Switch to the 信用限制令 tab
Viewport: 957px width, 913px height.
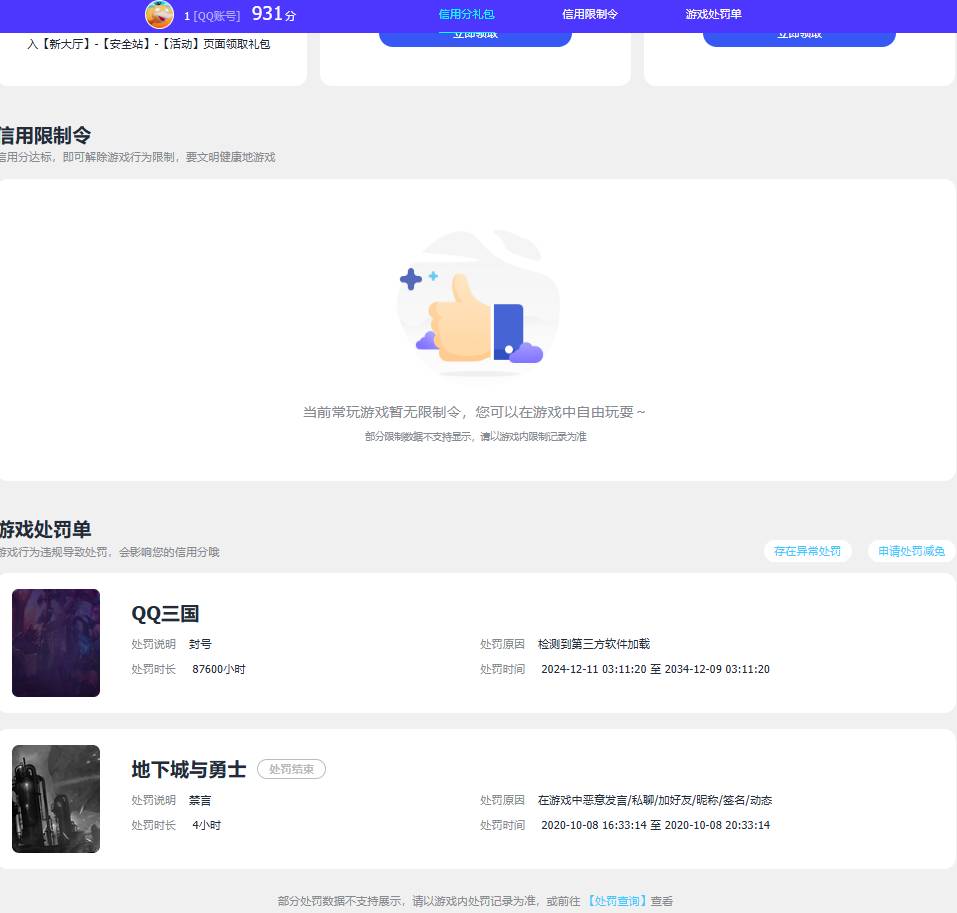coord(588,15)
